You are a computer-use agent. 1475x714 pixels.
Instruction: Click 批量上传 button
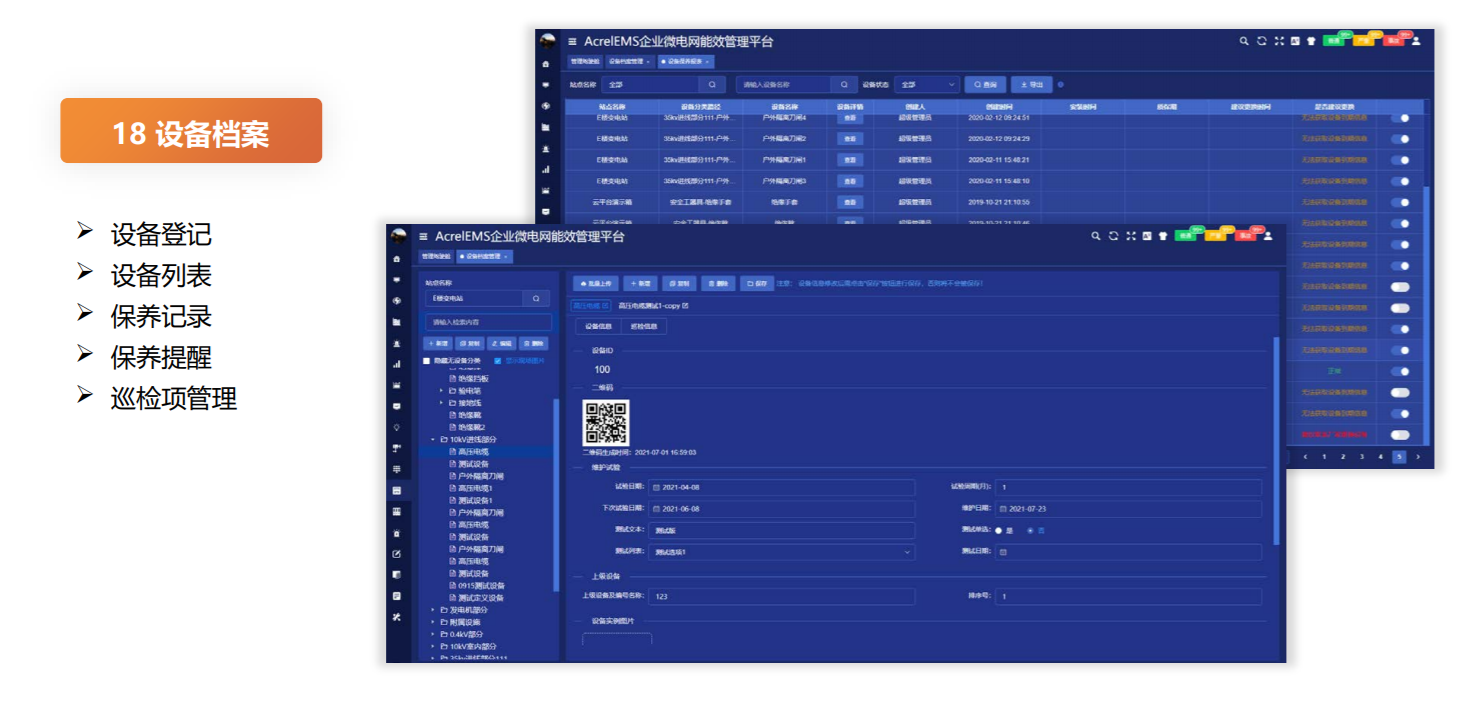pos(596,283)
